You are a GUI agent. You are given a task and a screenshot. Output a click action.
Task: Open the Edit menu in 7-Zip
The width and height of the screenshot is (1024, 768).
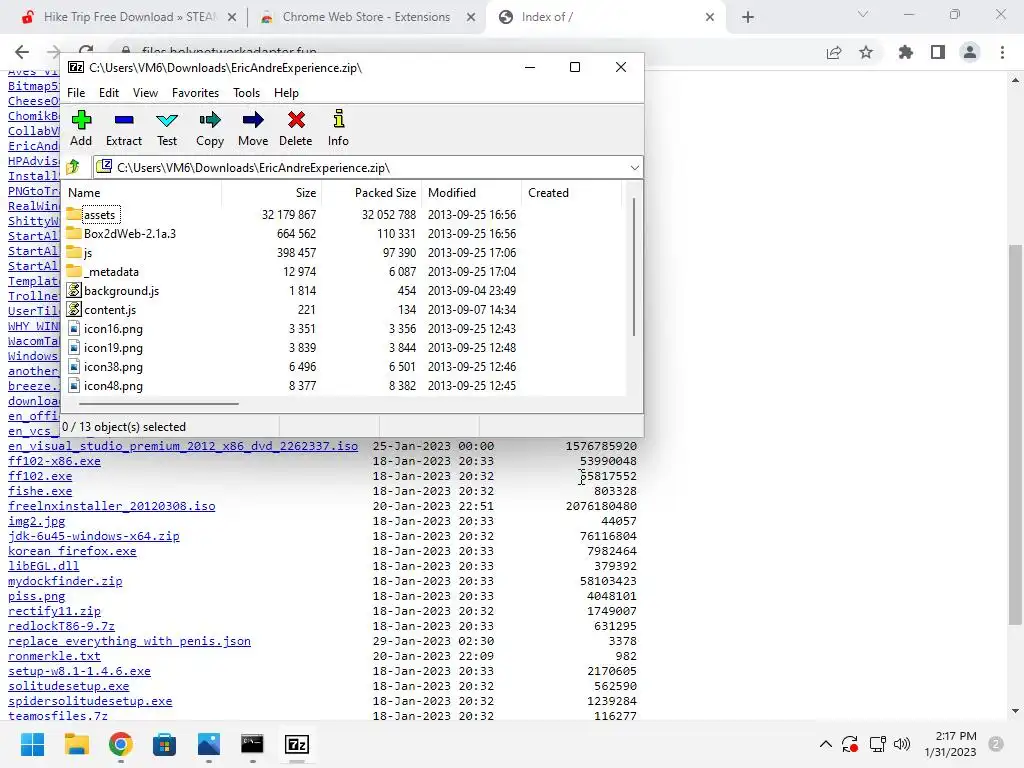click(109, 93)
